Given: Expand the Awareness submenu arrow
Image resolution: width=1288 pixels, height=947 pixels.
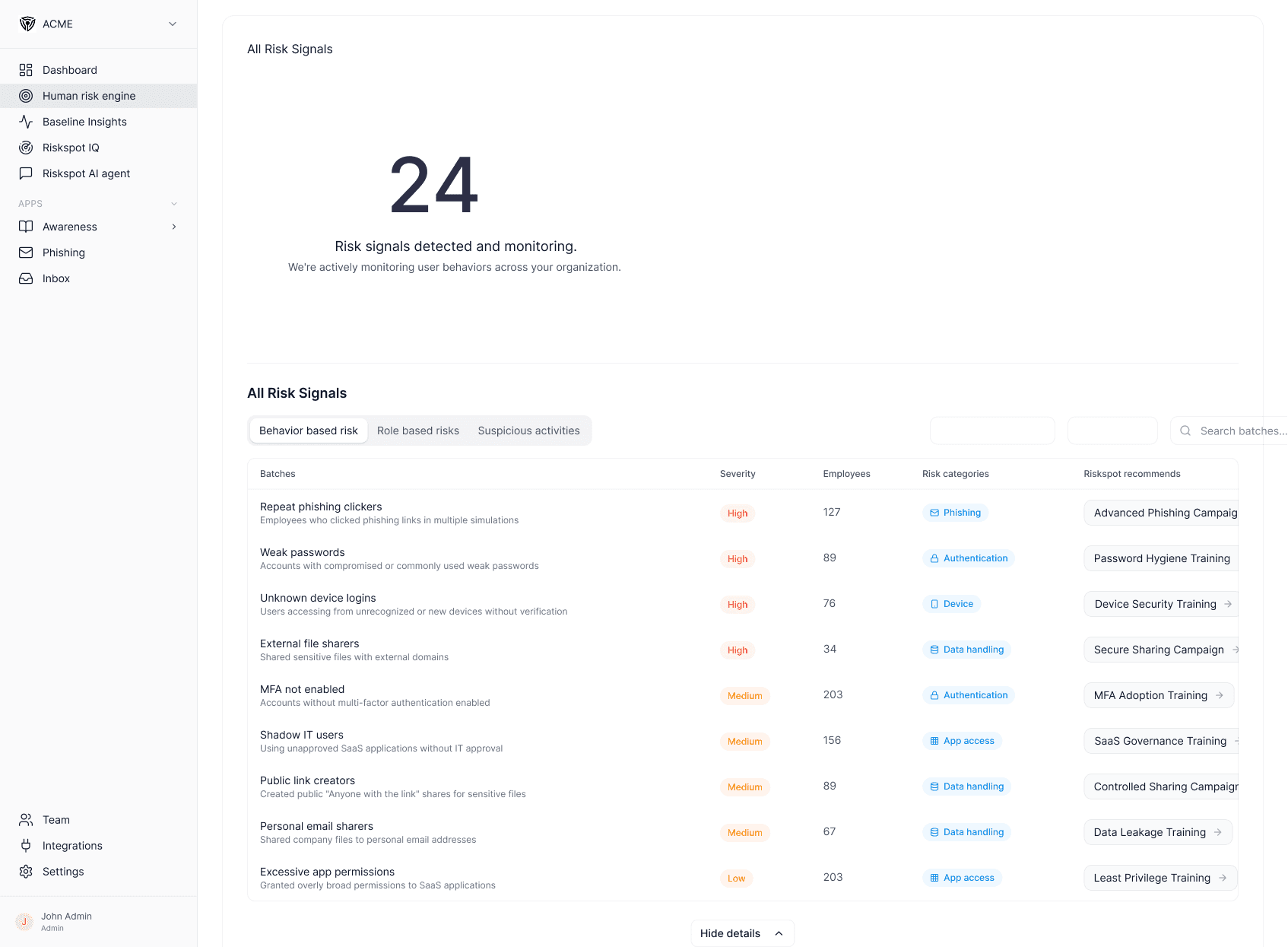Looking at the screenshot, I should coord(174,226).
